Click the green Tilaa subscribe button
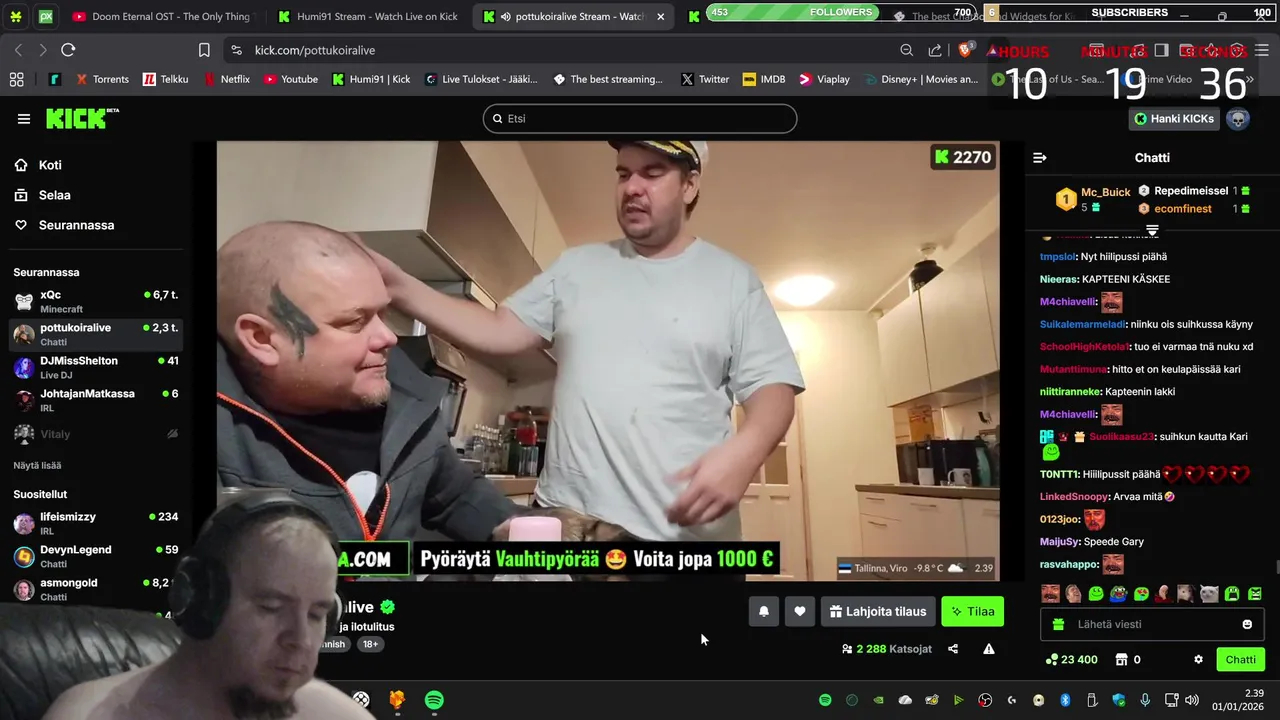Screen dimensions: 1280x720 tap(972, 611)
